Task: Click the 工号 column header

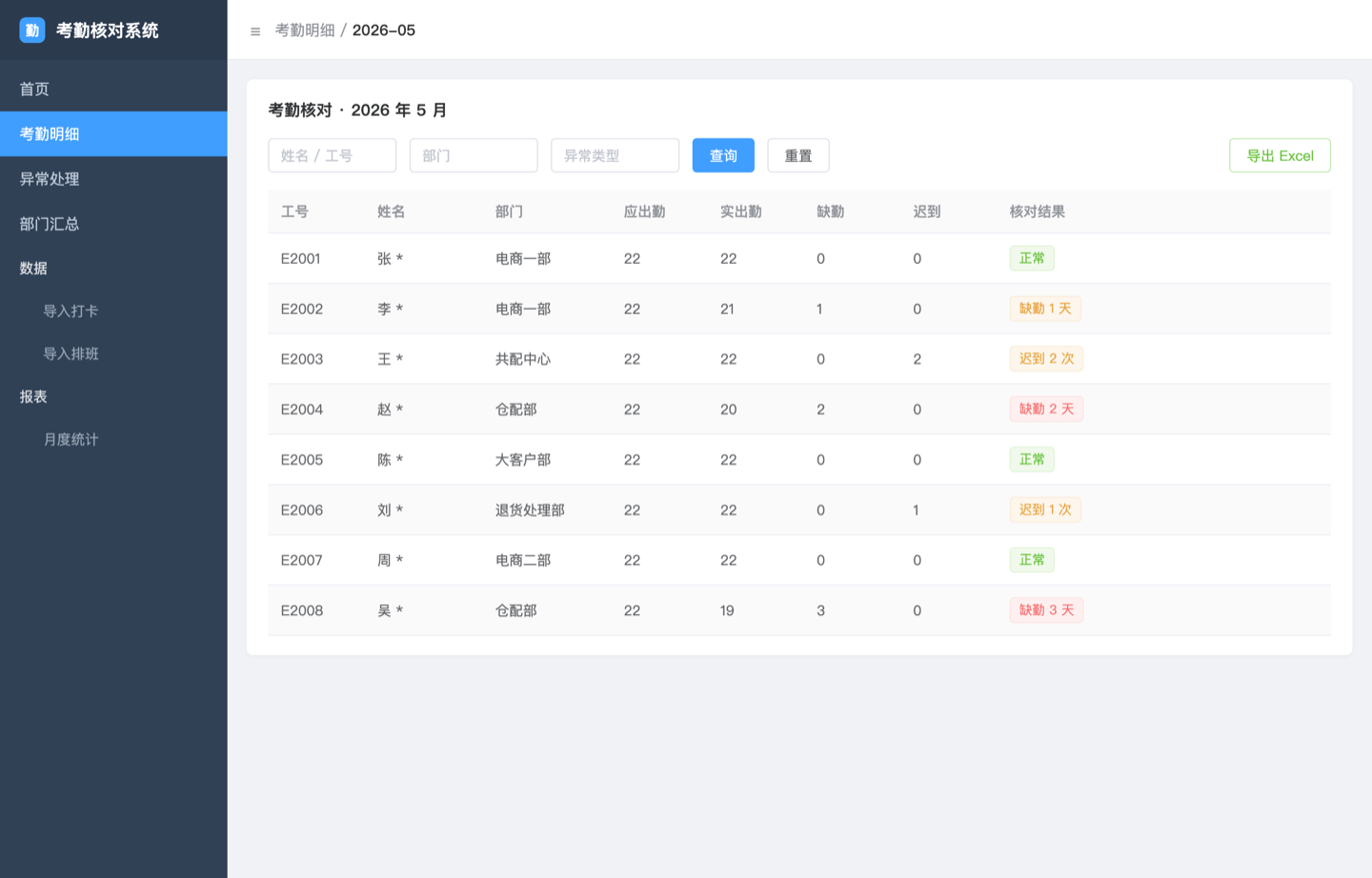Action: click(x=294, y=211)
